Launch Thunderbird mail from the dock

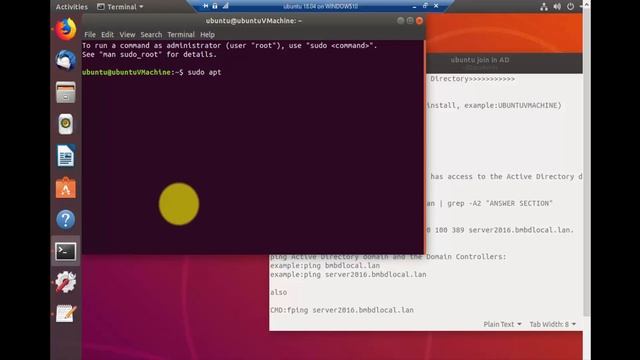[x=66, y=60]
